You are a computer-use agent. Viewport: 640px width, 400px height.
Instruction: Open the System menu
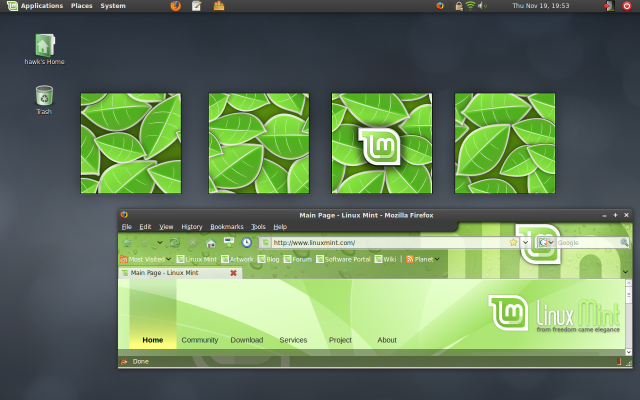[113, 6]
